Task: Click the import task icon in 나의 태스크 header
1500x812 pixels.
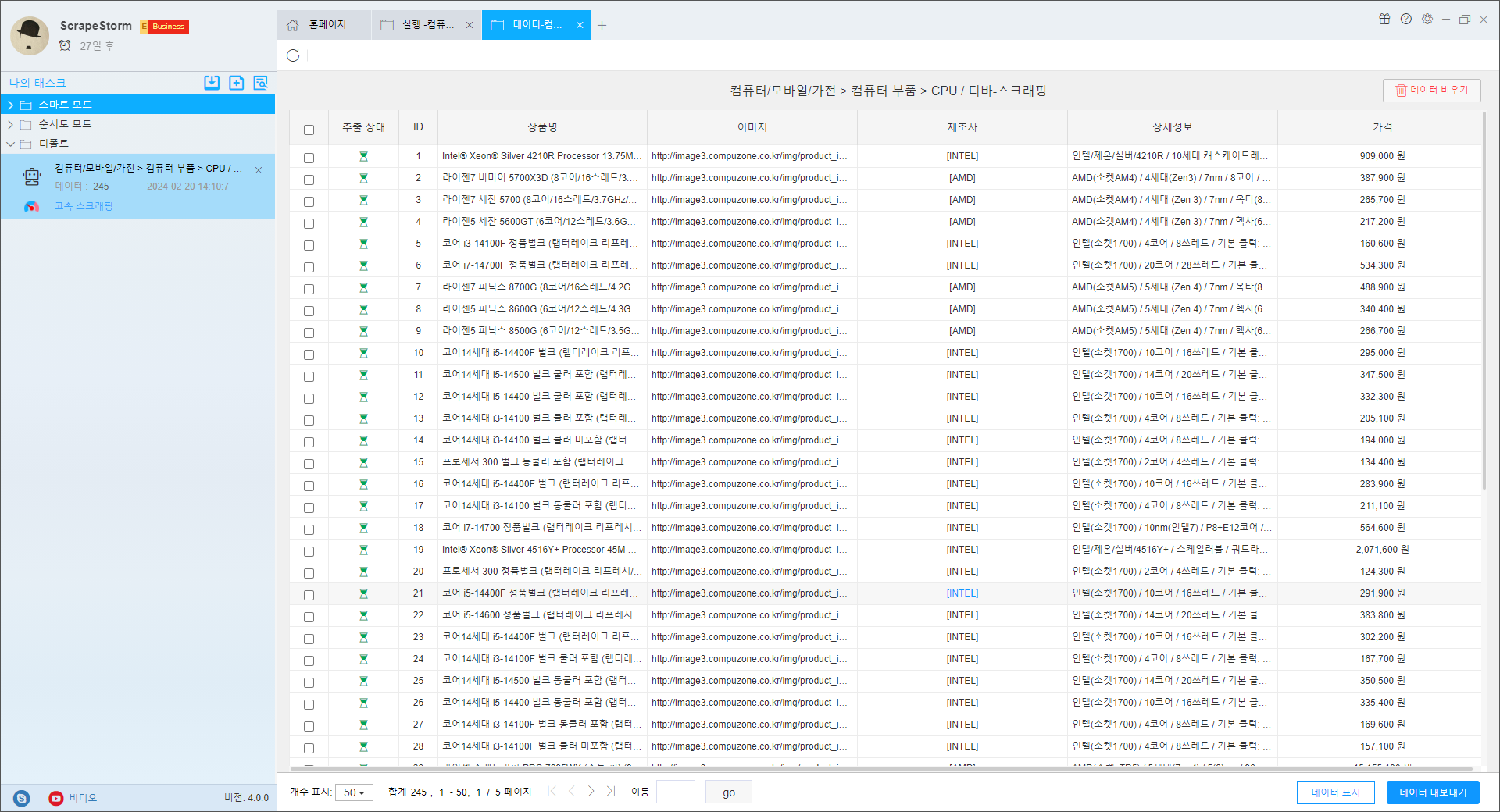Action: 212,83
